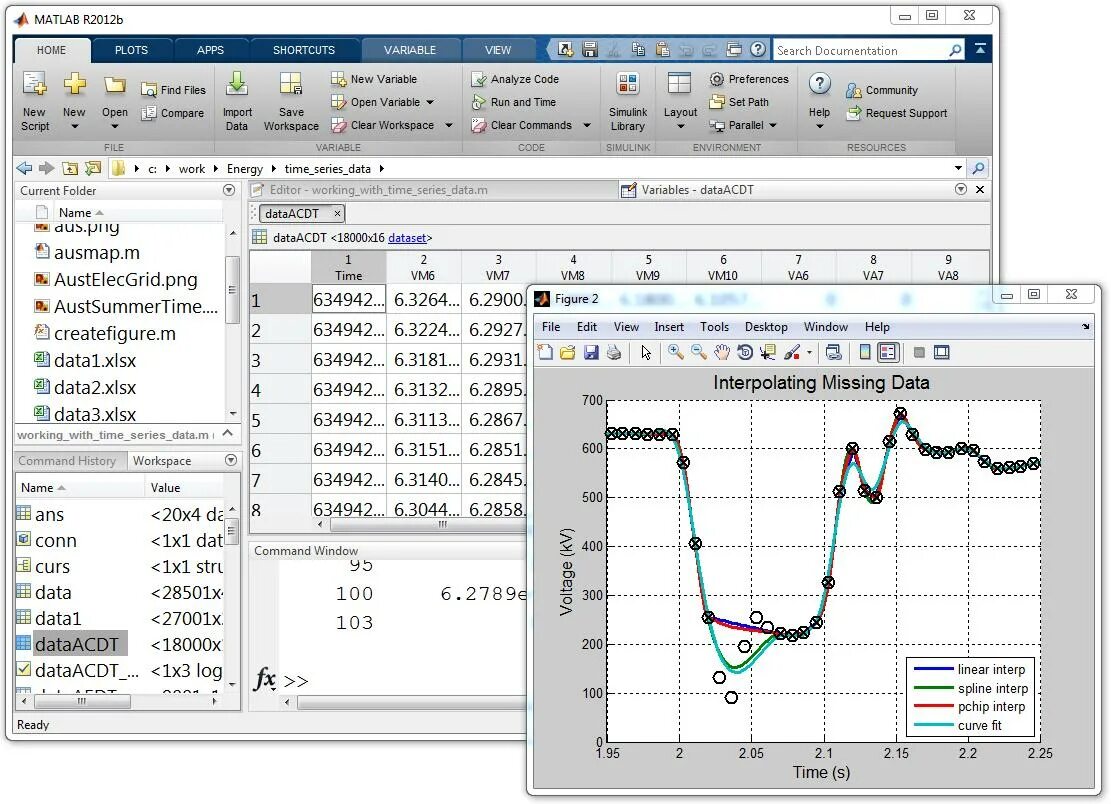Toggle the Link Plot button
1111x804 pixels.
[x=833, y=352]
